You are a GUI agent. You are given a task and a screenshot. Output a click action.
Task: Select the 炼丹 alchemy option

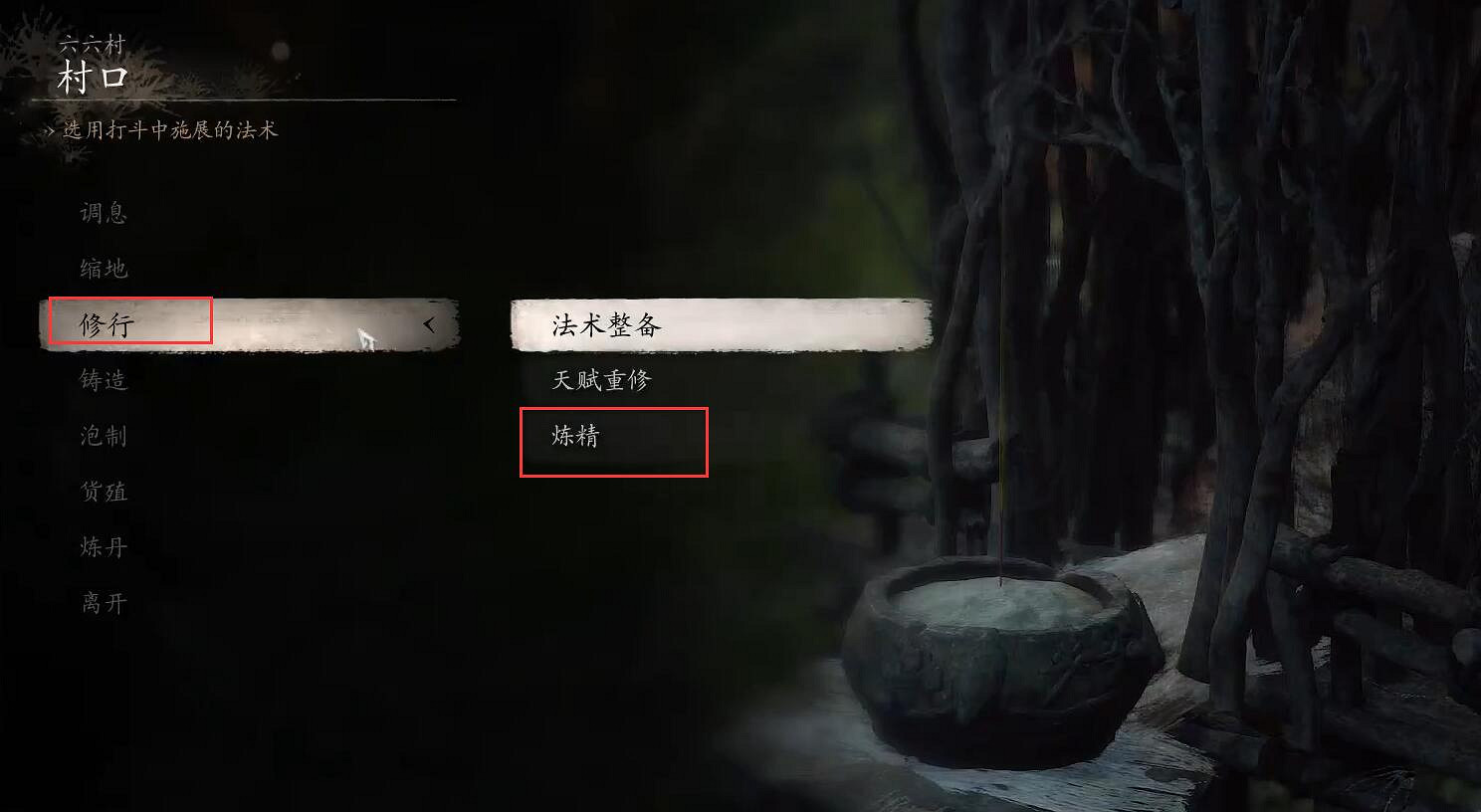[x=104, y=547]
